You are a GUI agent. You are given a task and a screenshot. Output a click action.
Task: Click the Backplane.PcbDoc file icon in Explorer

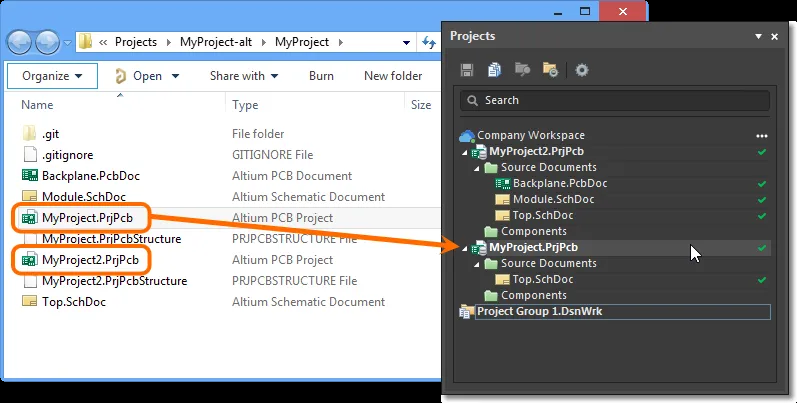[30, 175]
